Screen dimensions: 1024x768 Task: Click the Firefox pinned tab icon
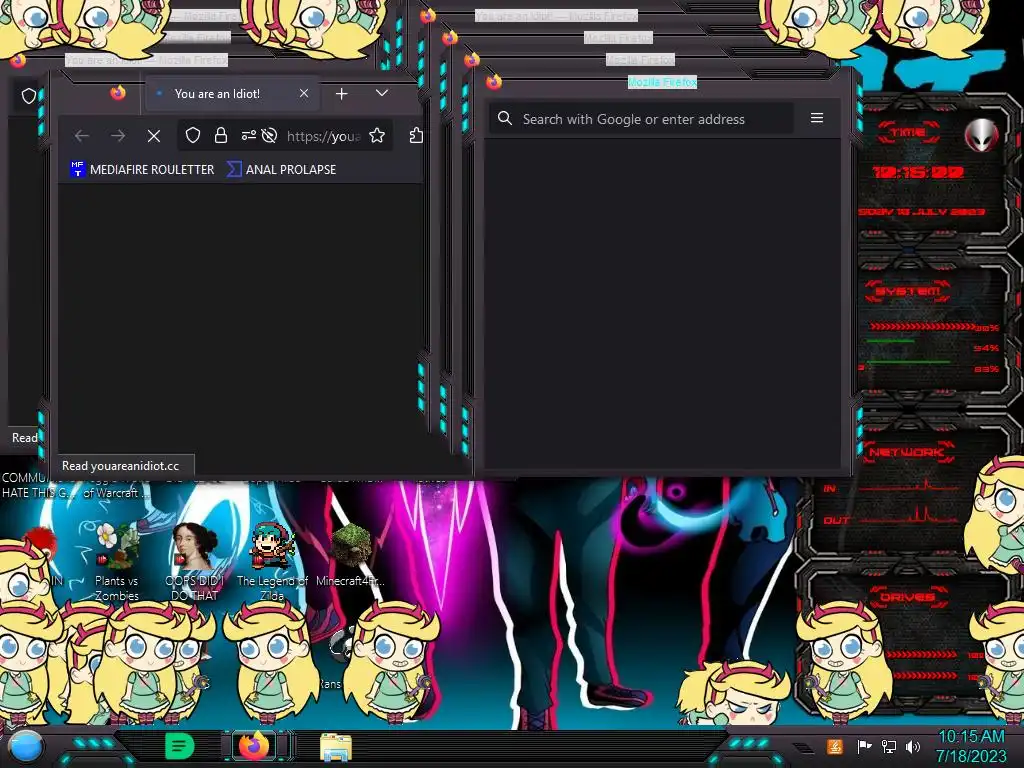(x=118, y=93)
